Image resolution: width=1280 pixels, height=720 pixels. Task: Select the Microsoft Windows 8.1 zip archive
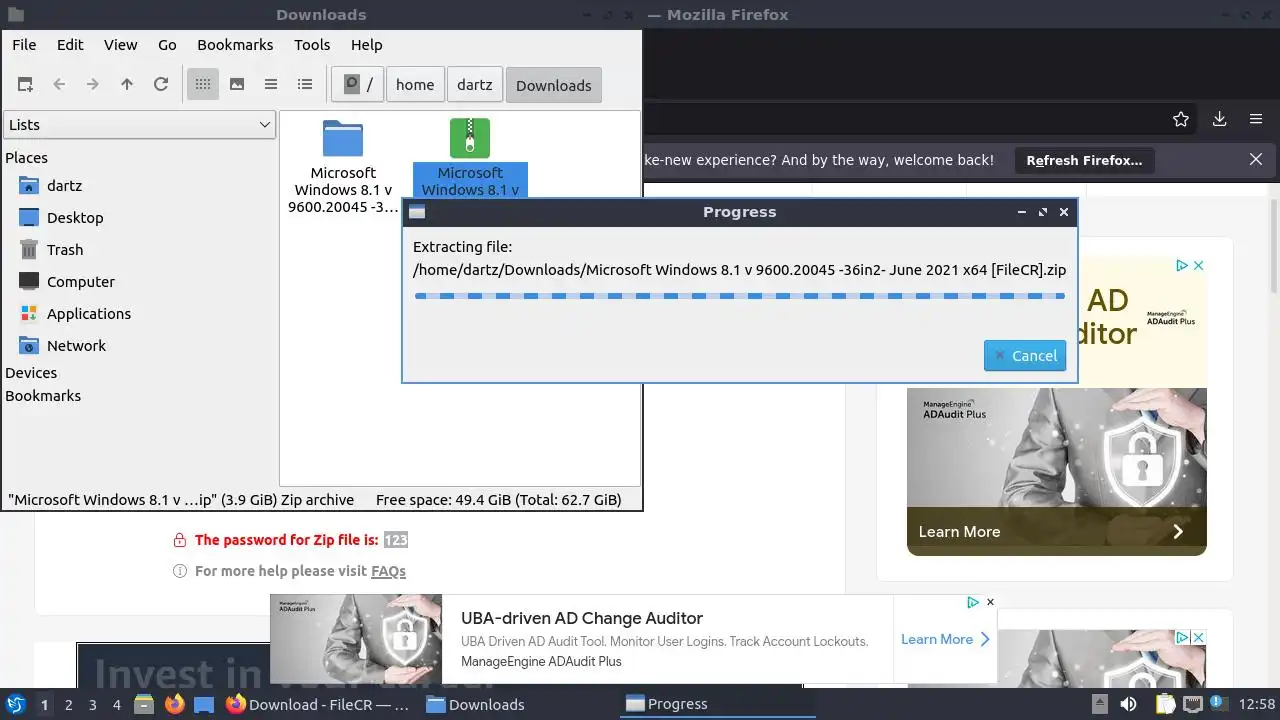pyautogui.click(x=470, y=139)
